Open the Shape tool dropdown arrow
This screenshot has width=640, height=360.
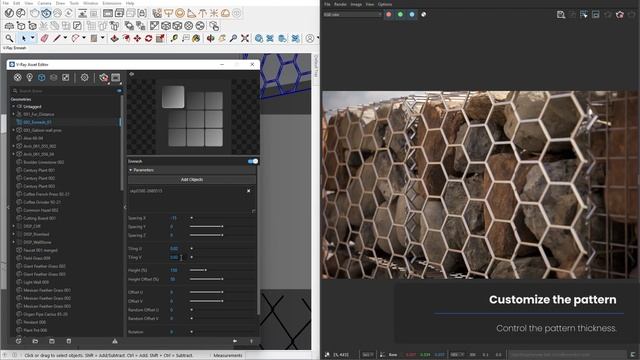102,38
